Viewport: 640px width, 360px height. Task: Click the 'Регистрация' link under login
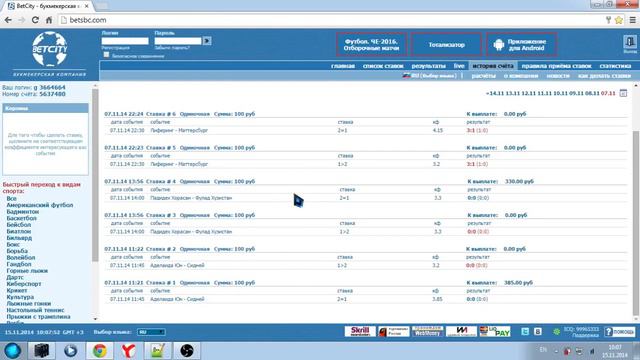[116, 48]
